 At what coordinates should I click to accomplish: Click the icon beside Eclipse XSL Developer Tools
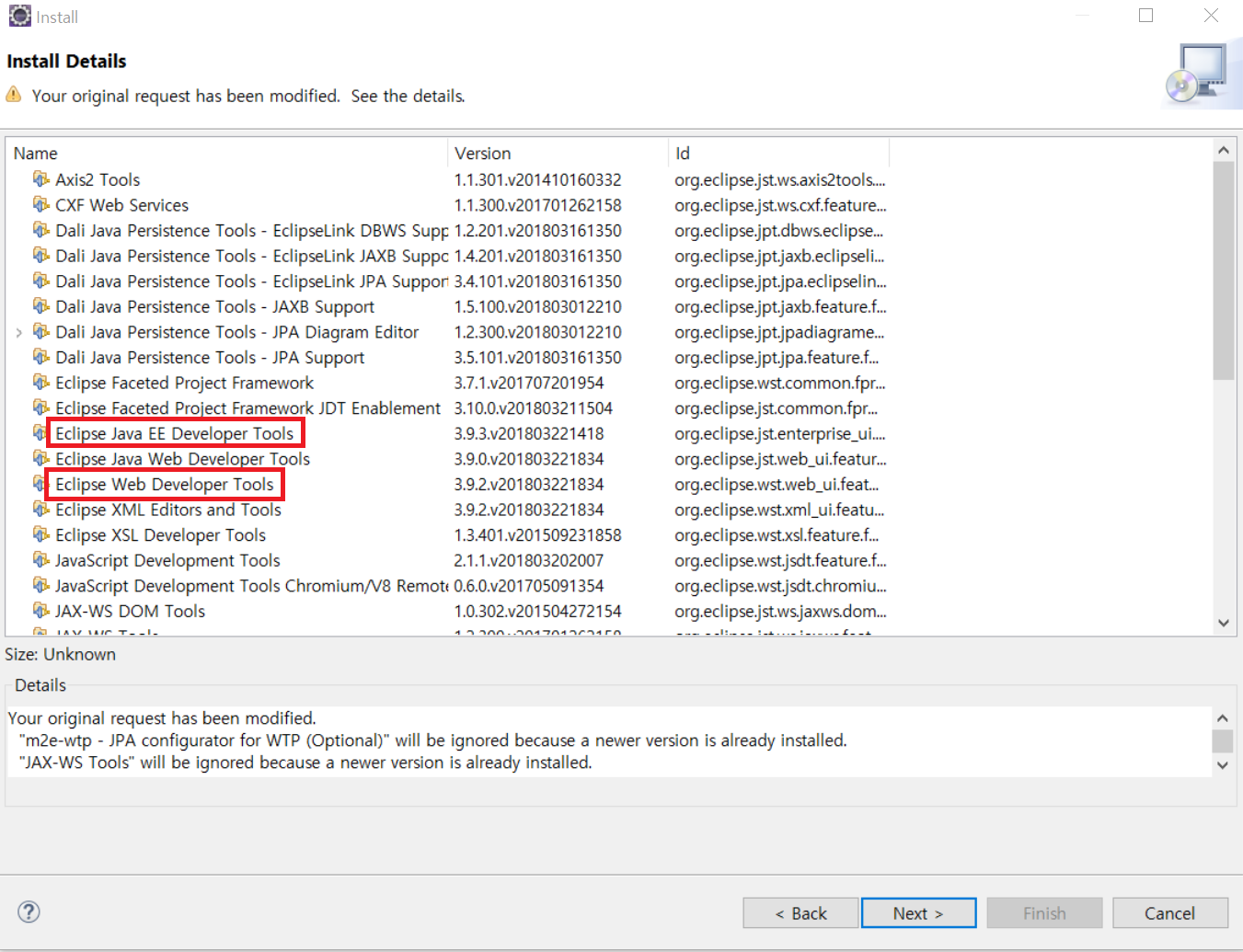coord(41,533)
